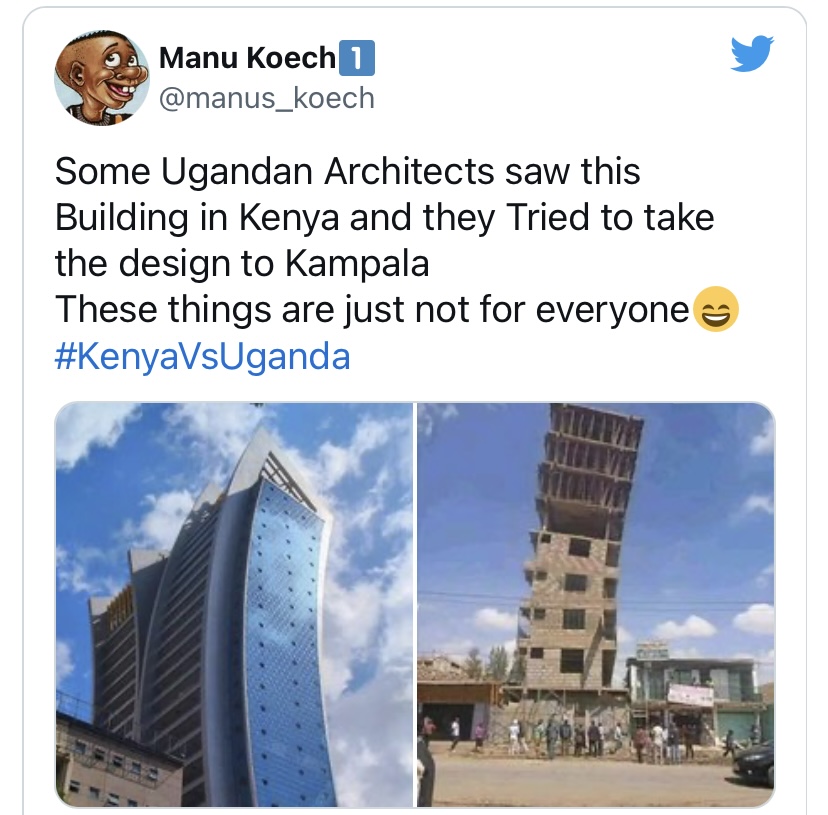This screenshot has height=815, width=828.
Task: Click the words "the design to" in tweet
Action: 164,263
